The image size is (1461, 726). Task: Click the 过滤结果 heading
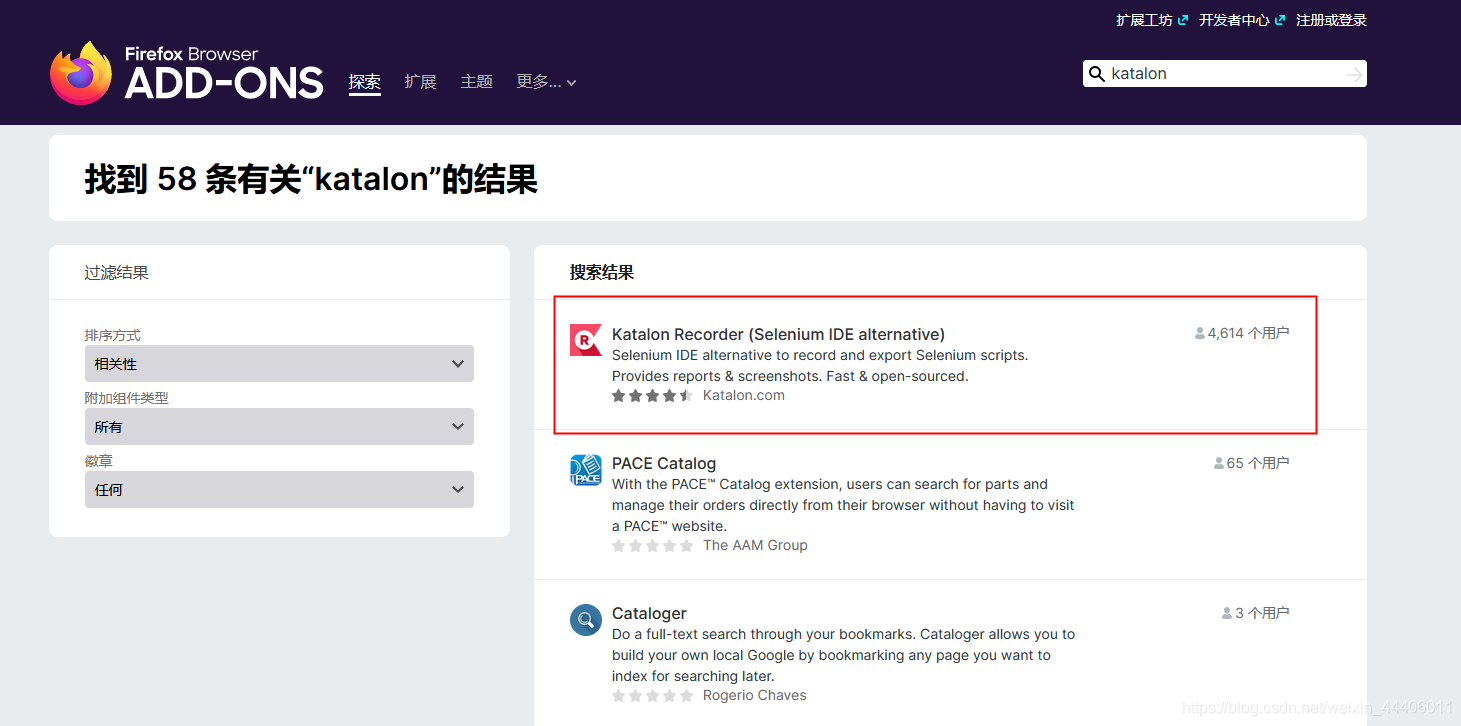point(117,273)
